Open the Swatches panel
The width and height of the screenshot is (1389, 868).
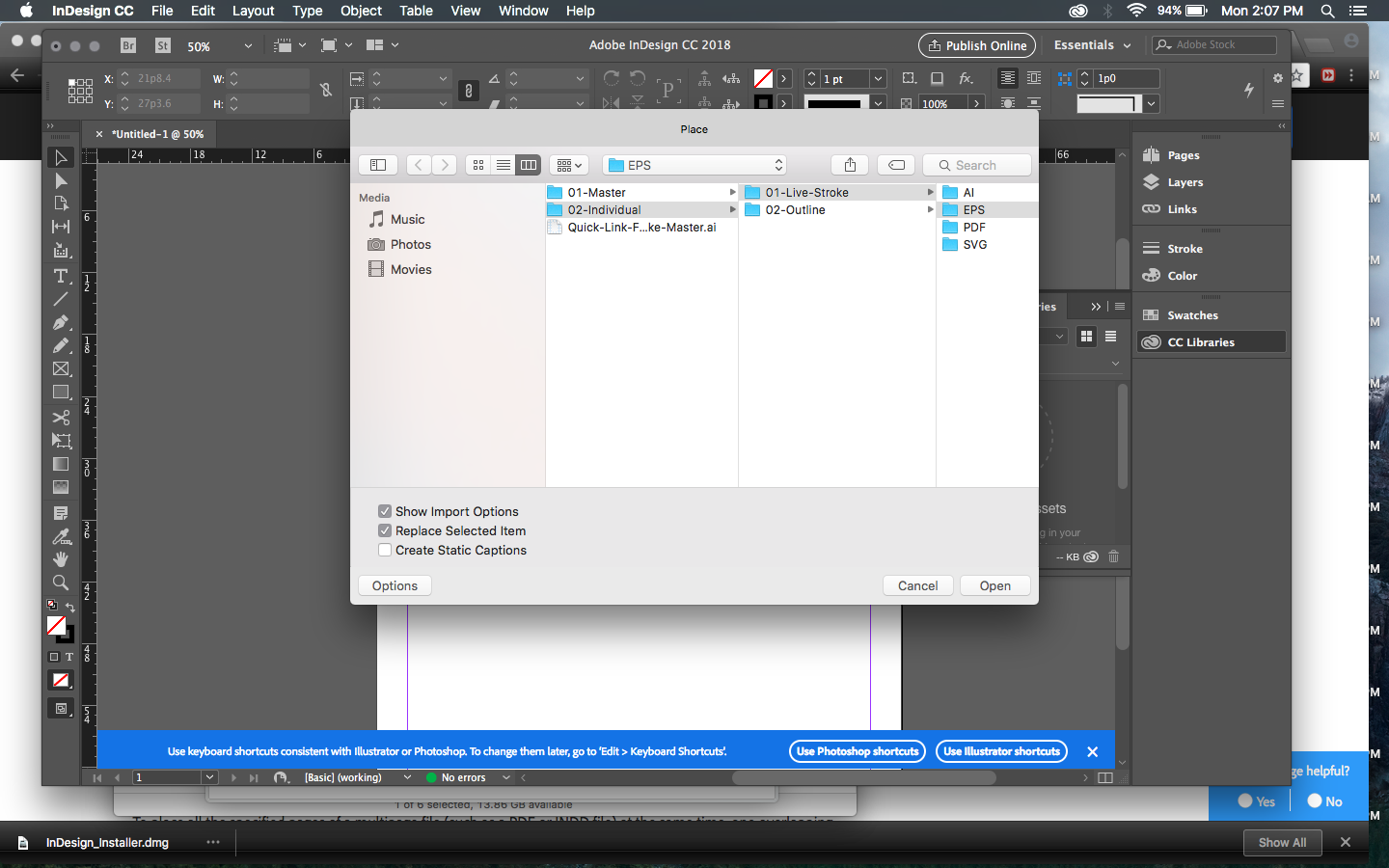click(x=1192, y=315)
